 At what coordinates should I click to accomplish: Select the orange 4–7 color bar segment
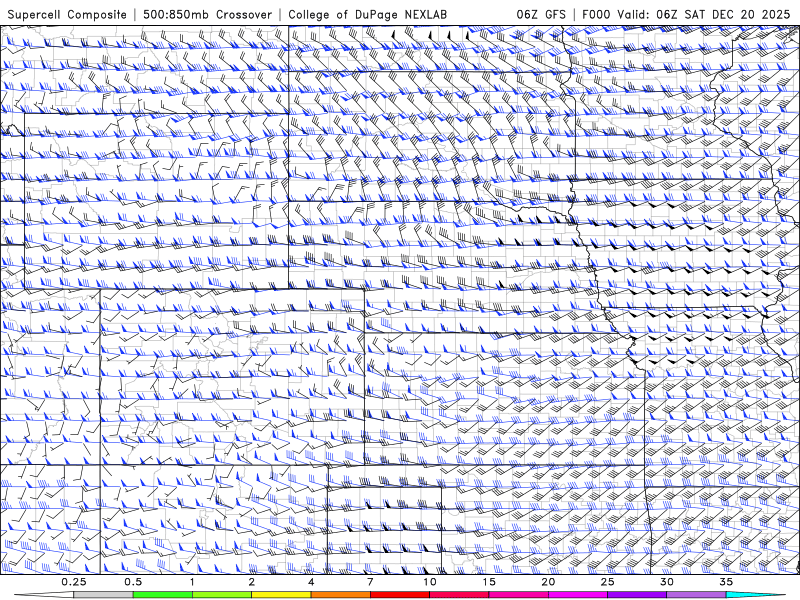click(340, 595)
